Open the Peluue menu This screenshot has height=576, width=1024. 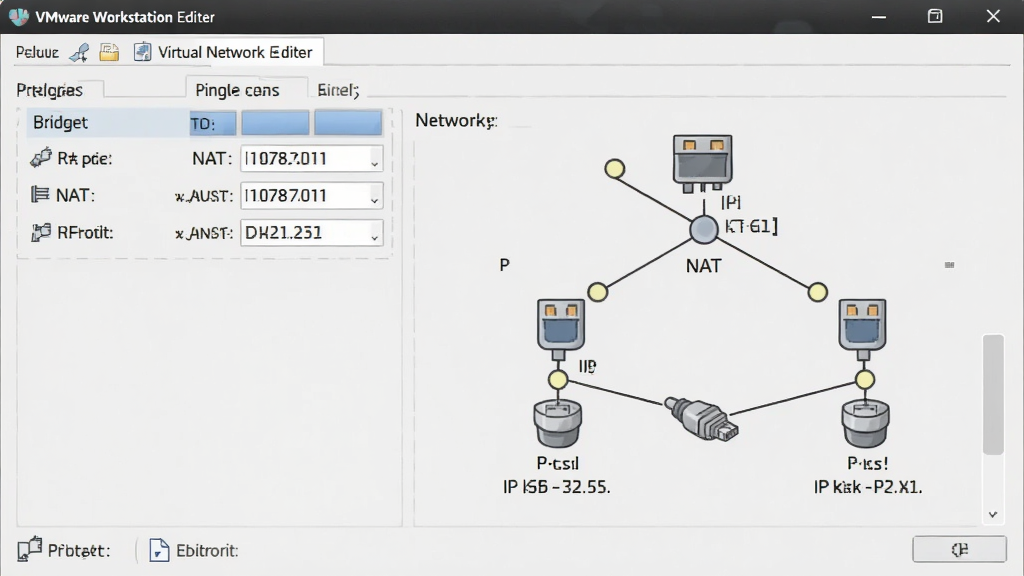click(x=37, y=52)
